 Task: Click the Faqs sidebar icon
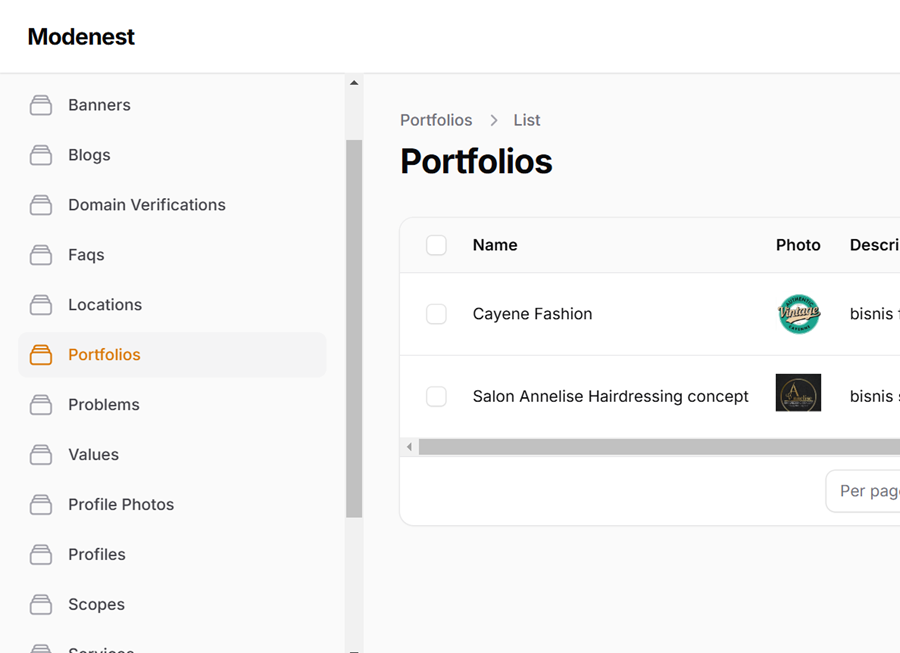[x=41, y=255]
